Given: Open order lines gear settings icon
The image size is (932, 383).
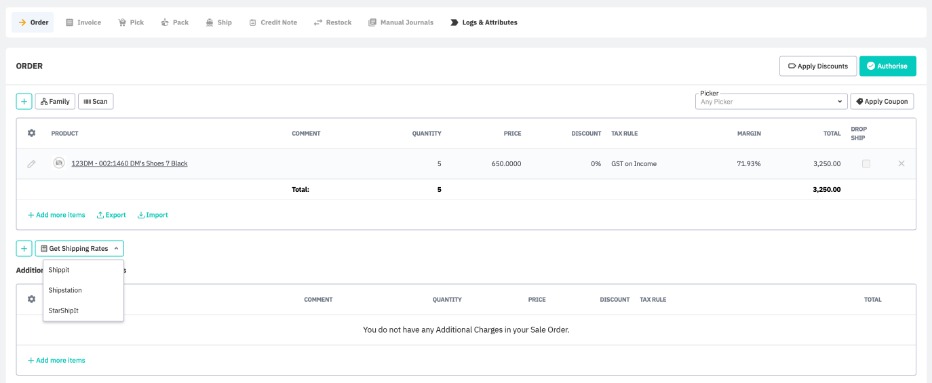Looking at the screenshot, I should pos(32,133).
